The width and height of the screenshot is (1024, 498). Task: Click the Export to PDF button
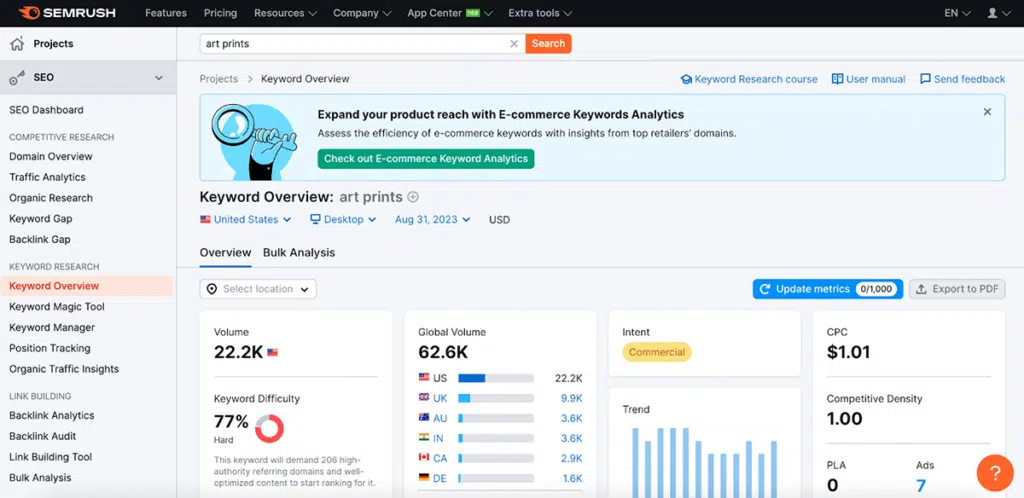point(957,289)
